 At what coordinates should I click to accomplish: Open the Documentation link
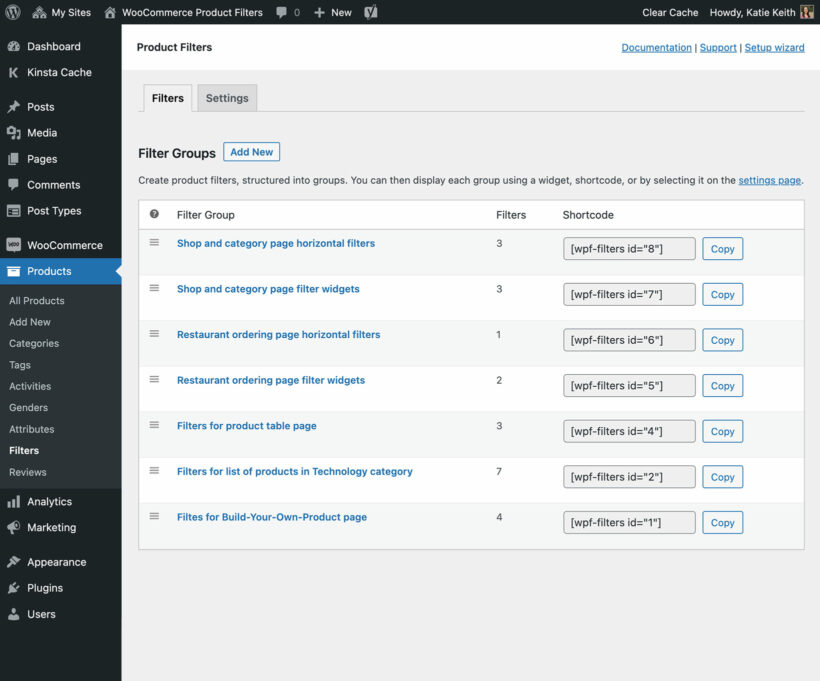click(656, 47)
